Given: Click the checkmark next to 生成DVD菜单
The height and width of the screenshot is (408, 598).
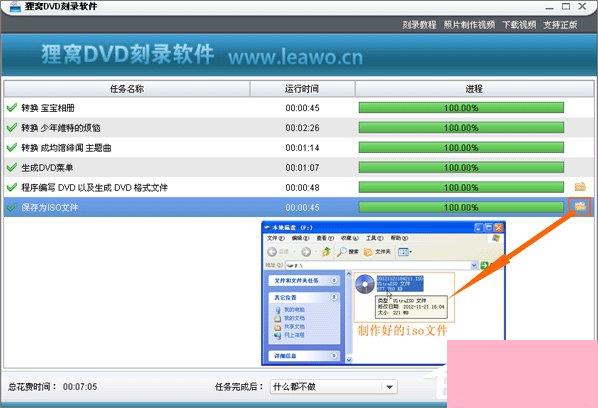Looking at the screenshot, I should (x=12, y=167).
